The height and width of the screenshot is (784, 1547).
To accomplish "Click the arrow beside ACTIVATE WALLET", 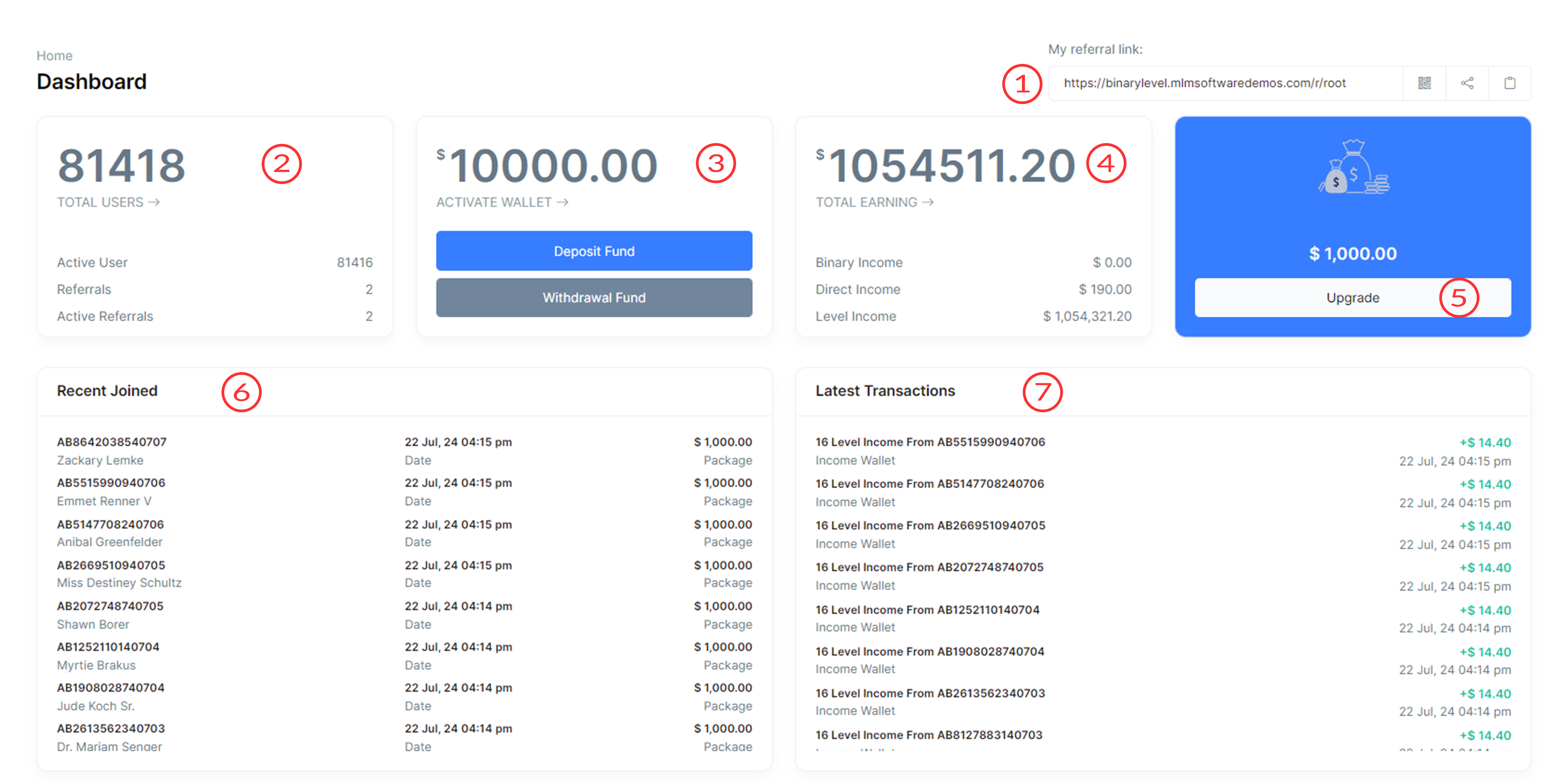I will pyautogui.click(x=563, y=202).
